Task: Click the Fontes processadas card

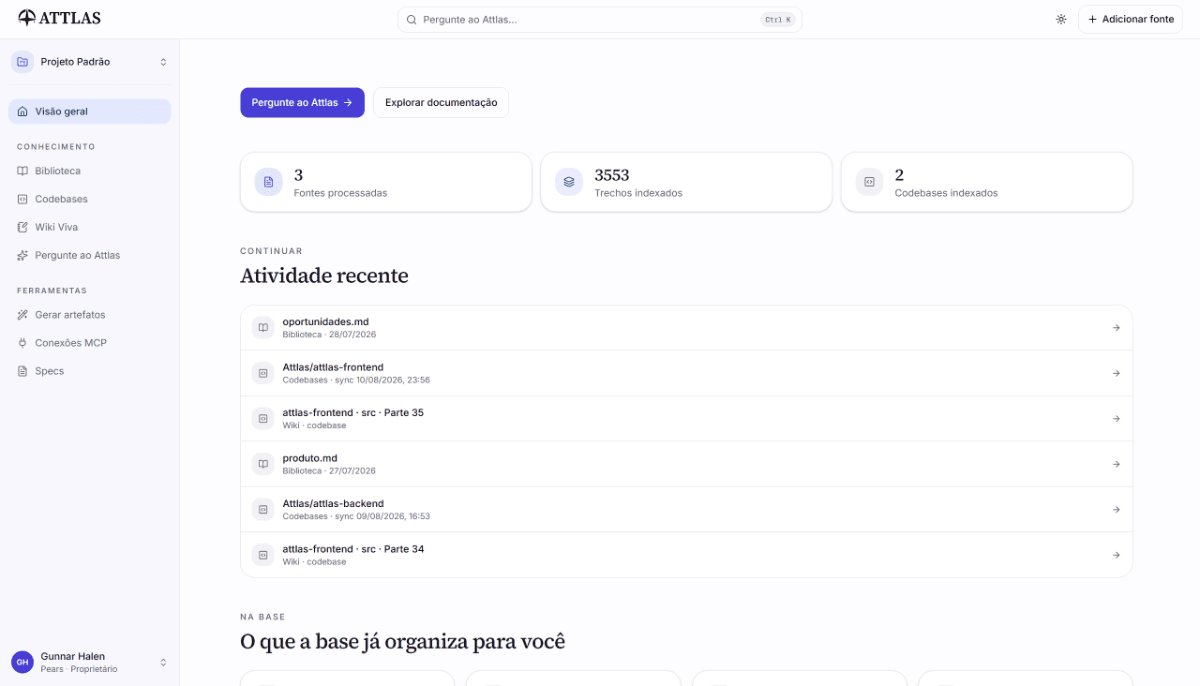Action: pos(386,182)
